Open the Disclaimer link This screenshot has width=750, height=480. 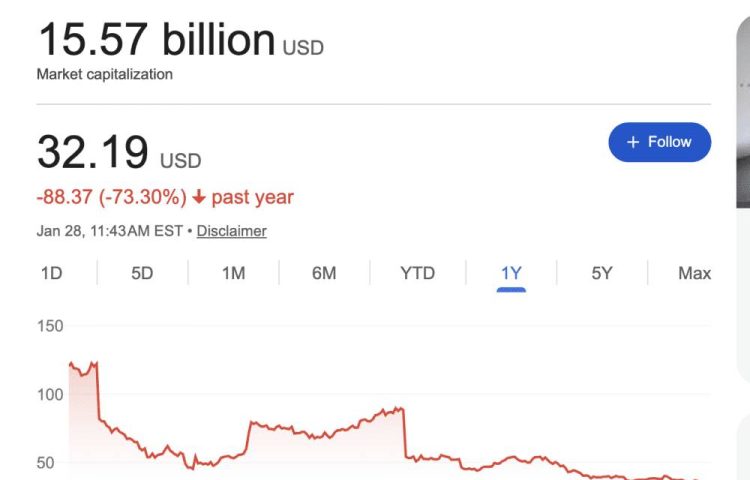point(231,231)
